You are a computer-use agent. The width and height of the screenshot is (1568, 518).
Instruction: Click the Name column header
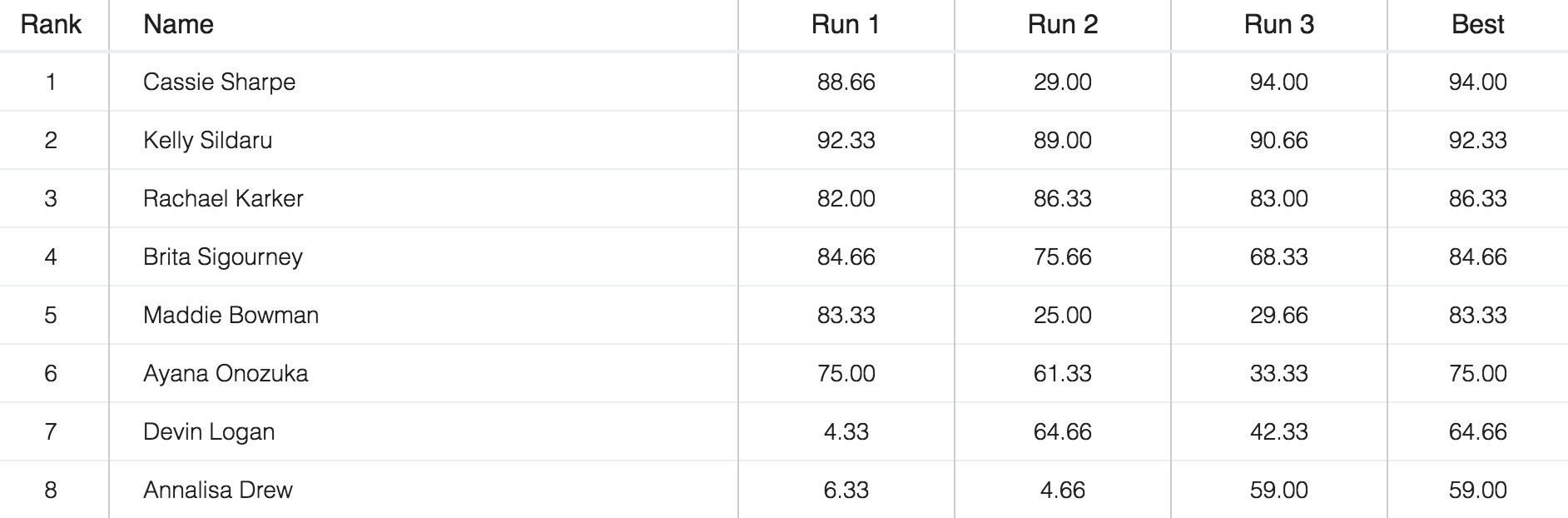[178, 25]
